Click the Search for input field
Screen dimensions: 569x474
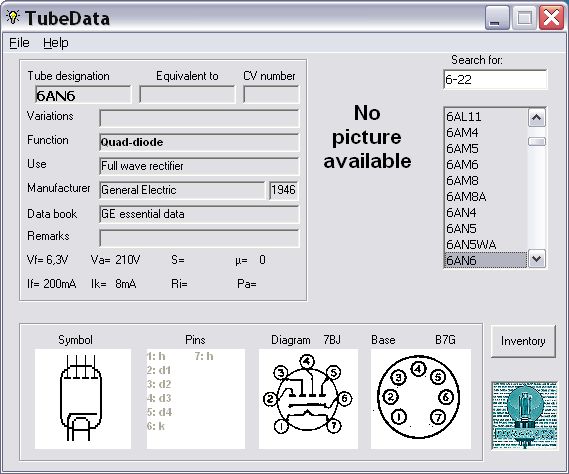coord(495,79)
